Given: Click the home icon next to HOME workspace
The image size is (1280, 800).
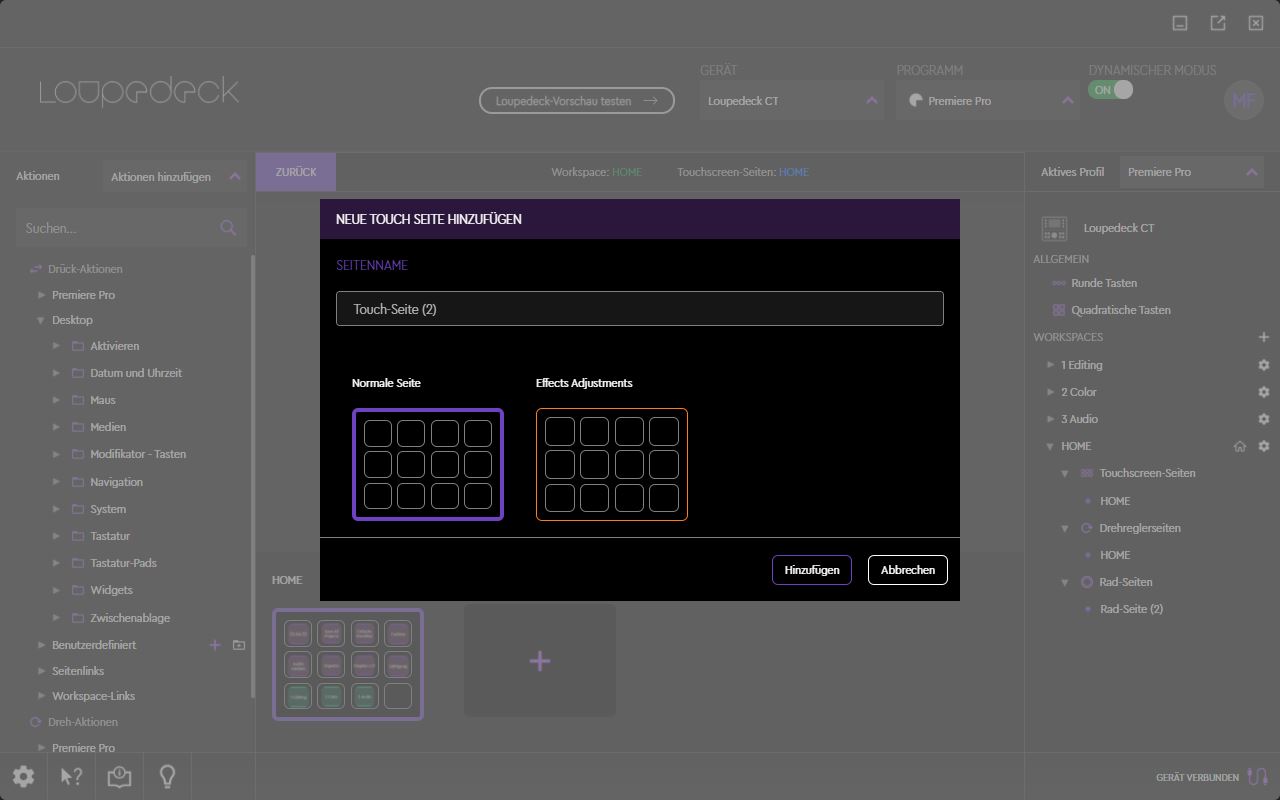Looking at the screenshot, I should pos(1240,446).
